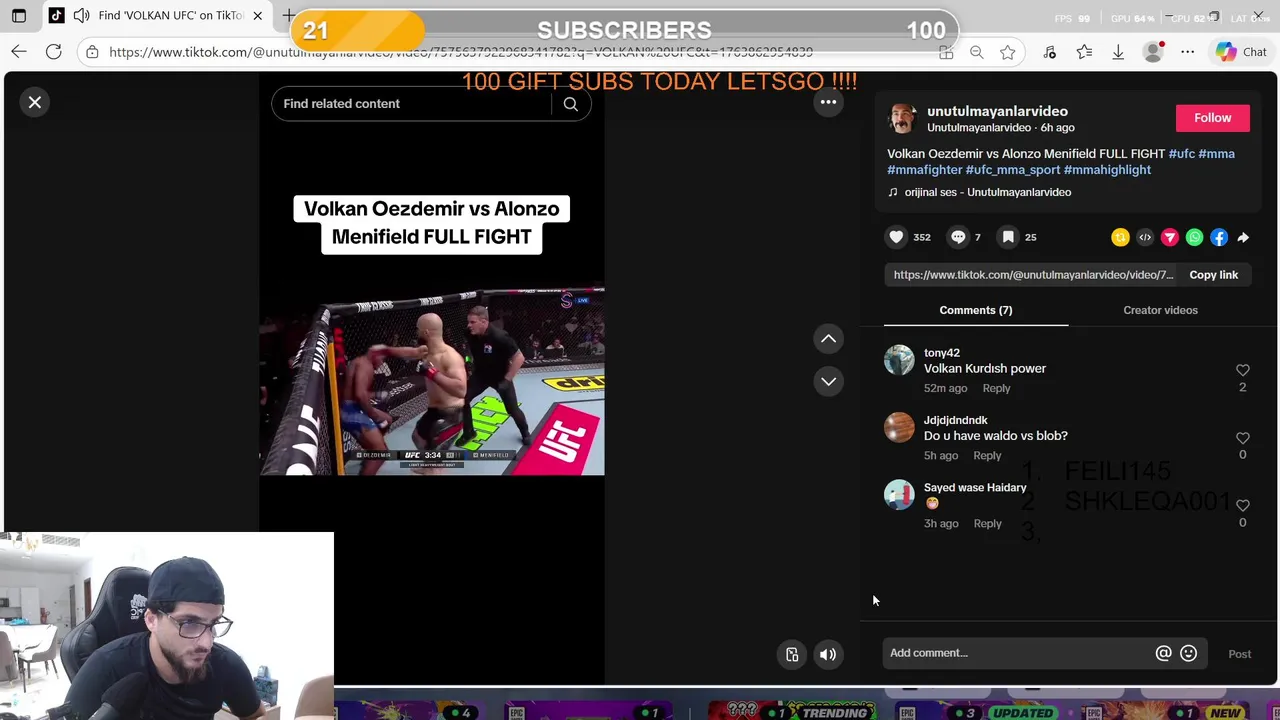Toggle auto-scroll icon beside volume button
Viewport: 1280px width, 720px height.
click(x=792, y=654)
